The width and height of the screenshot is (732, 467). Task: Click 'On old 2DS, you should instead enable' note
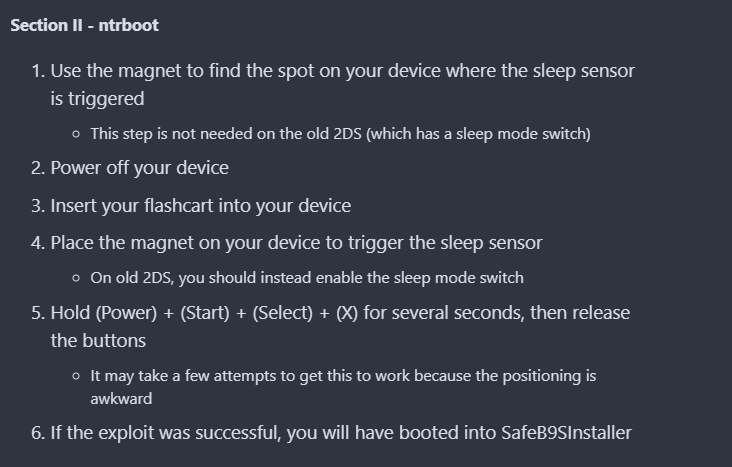click(307, 278)
